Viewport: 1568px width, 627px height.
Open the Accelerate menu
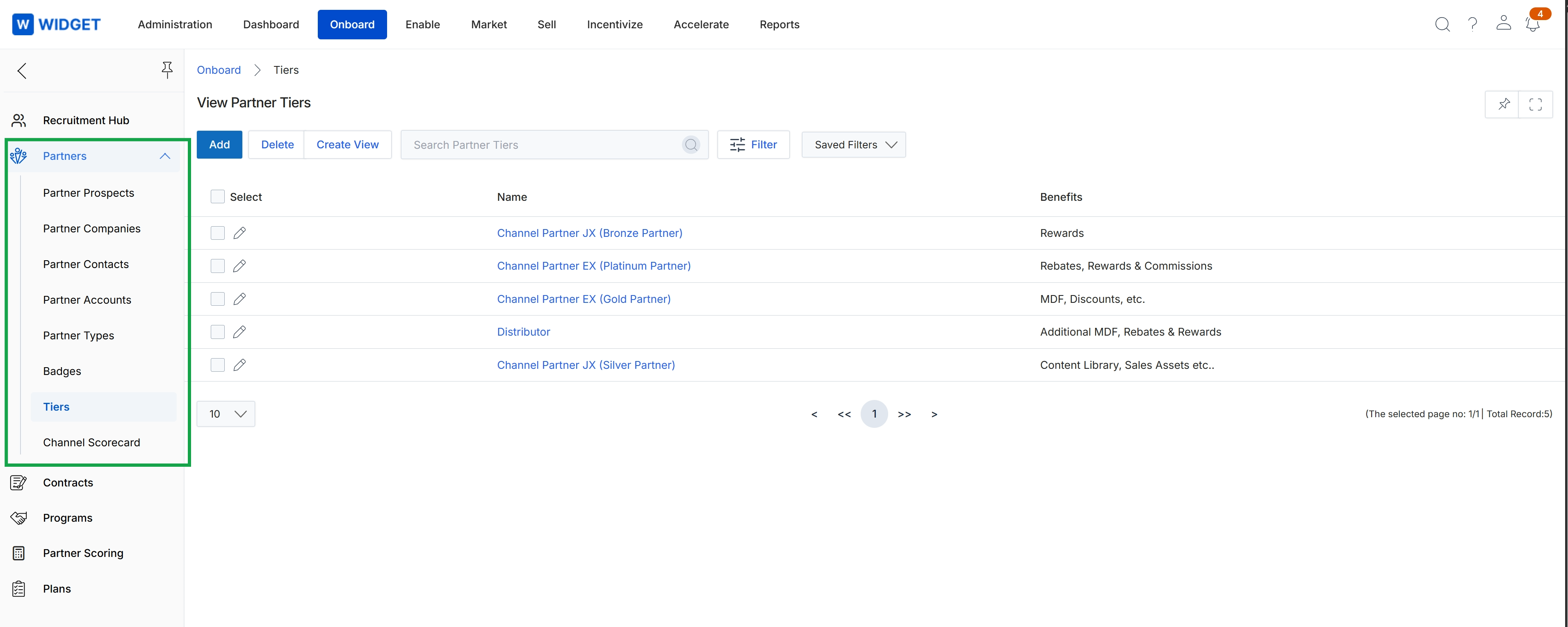[x=701, y=24]
